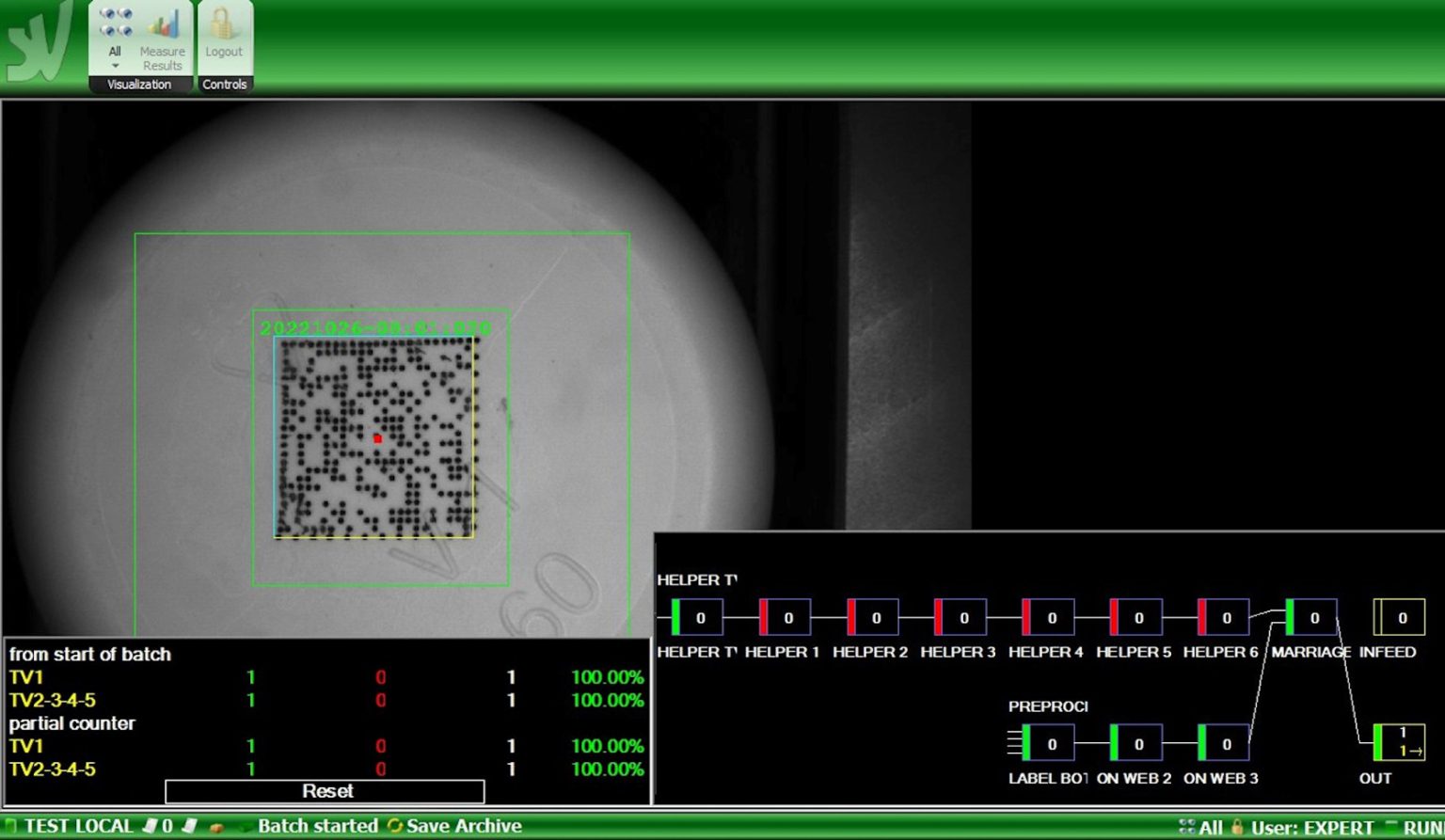Click the HELPER 6 station box
The image size is (1445, 840).
point(1223,618)
